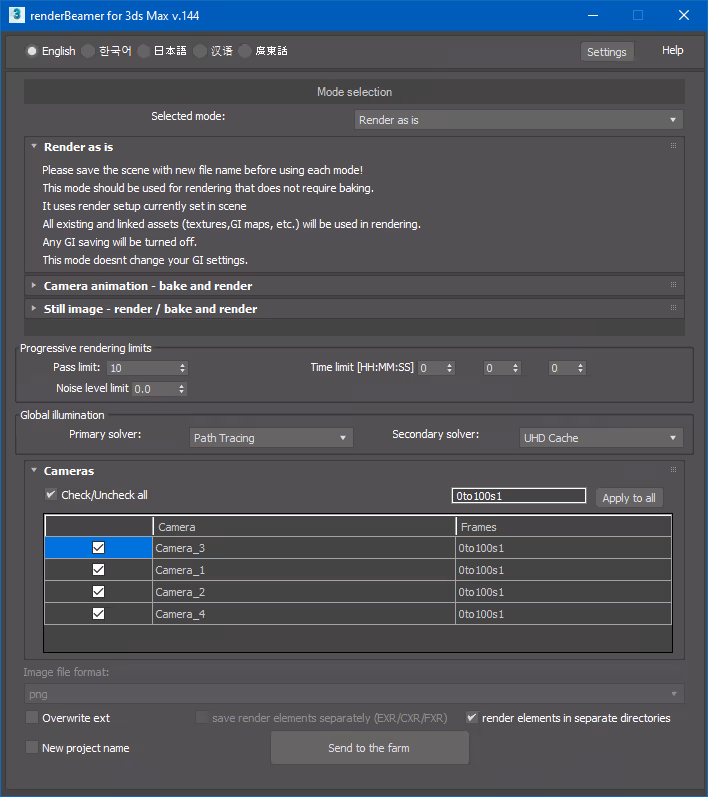The height and width of the screenshot is (797, 708).
Task: Click Send to the farm button
Action: pyautogui.click(x=370, y=748)
